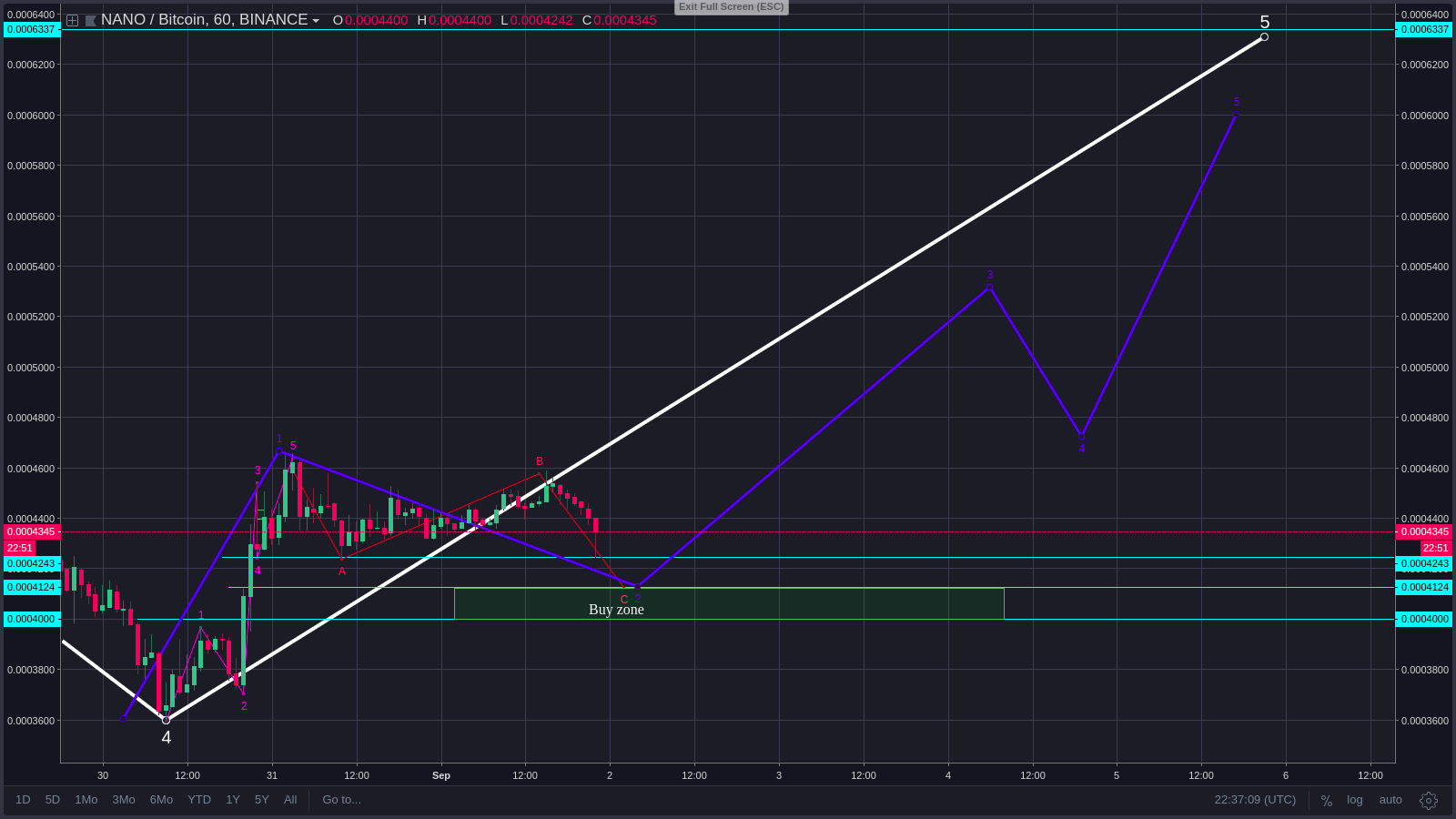Switch to the 1Mo time range
The height and width of the screenshot is (819, 1456).
pos(86,800)
